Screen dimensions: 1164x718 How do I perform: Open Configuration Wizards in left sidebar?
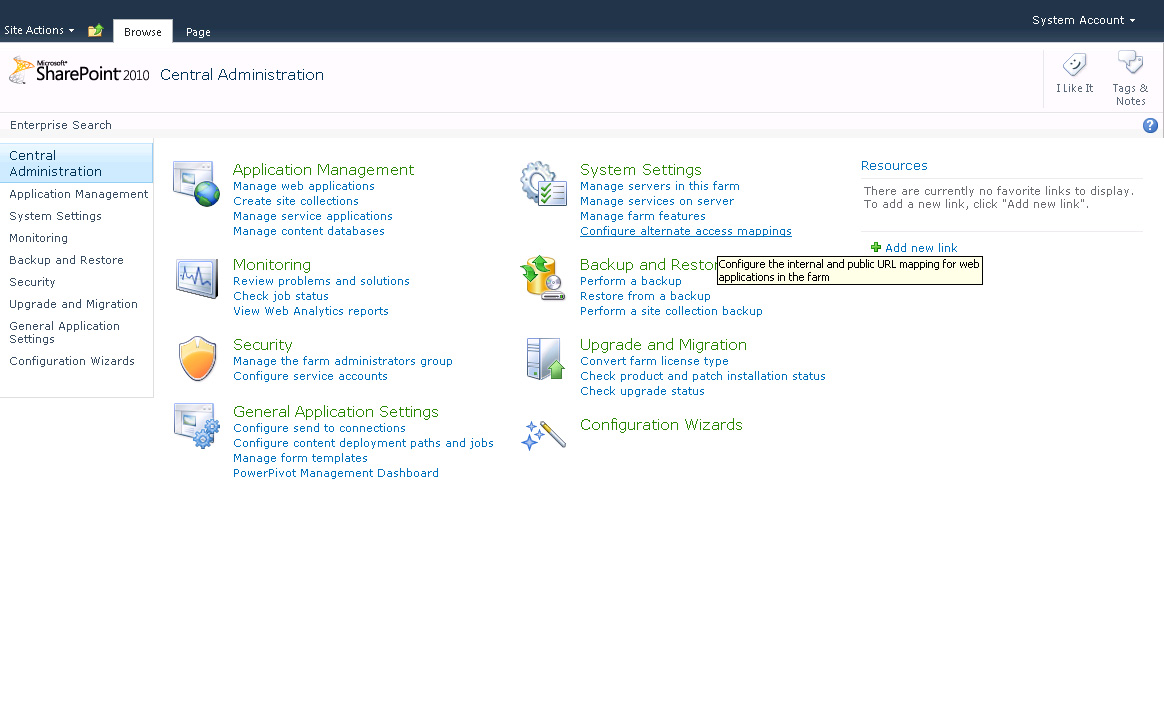pos(72,361)
